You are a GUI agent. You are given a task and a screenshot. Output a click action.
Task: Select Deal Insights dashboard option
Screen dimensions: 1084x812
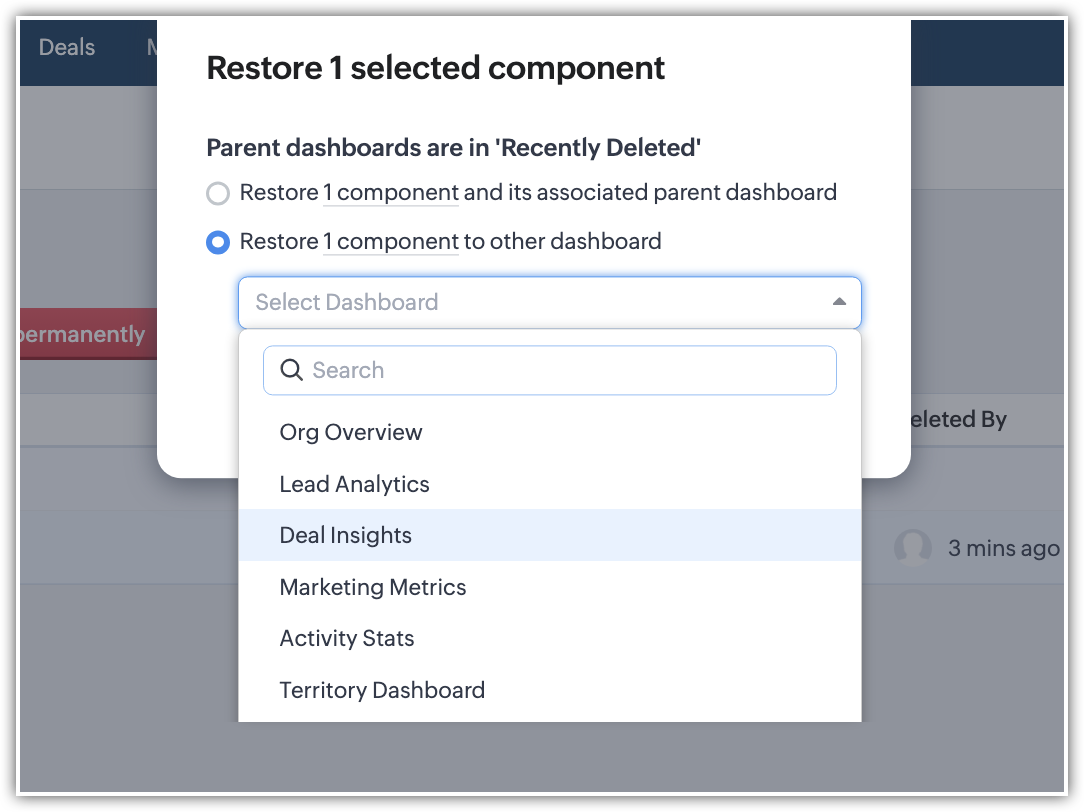click(x=346, y=535)
